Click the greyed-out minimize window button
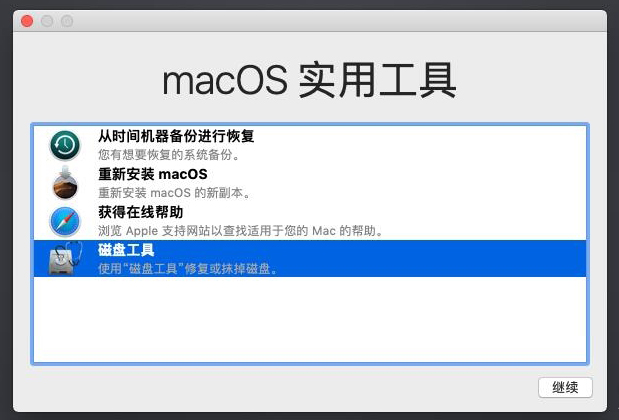The height and width of the screenshot is (420, 619). coord(47,21)
